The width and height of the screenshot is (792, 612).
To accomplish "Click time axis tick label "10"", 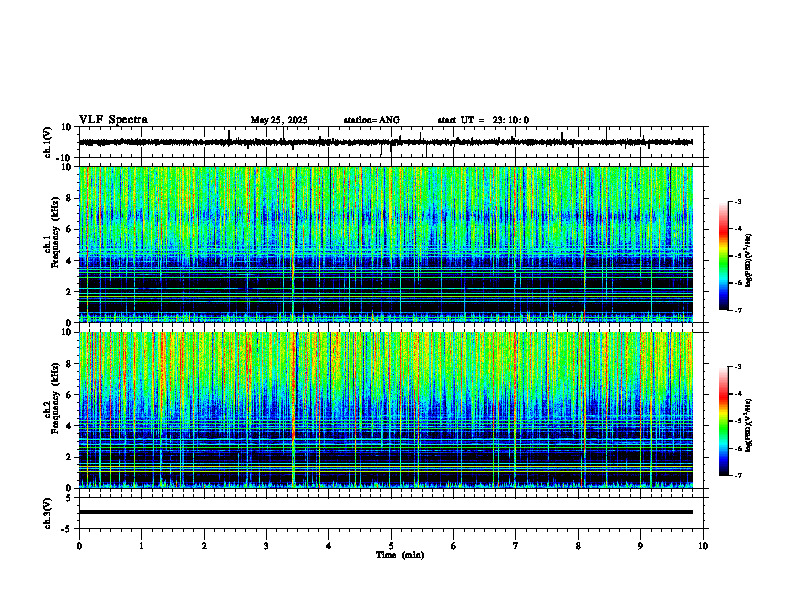I will click(703, 546).
